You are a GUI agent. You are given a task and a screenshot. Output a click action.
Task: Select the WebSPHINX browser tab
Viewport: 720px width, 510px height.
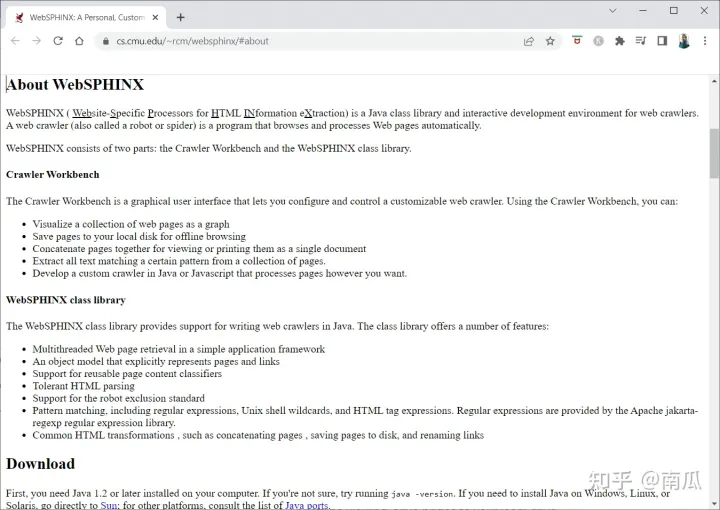click(x=86, y=17)
